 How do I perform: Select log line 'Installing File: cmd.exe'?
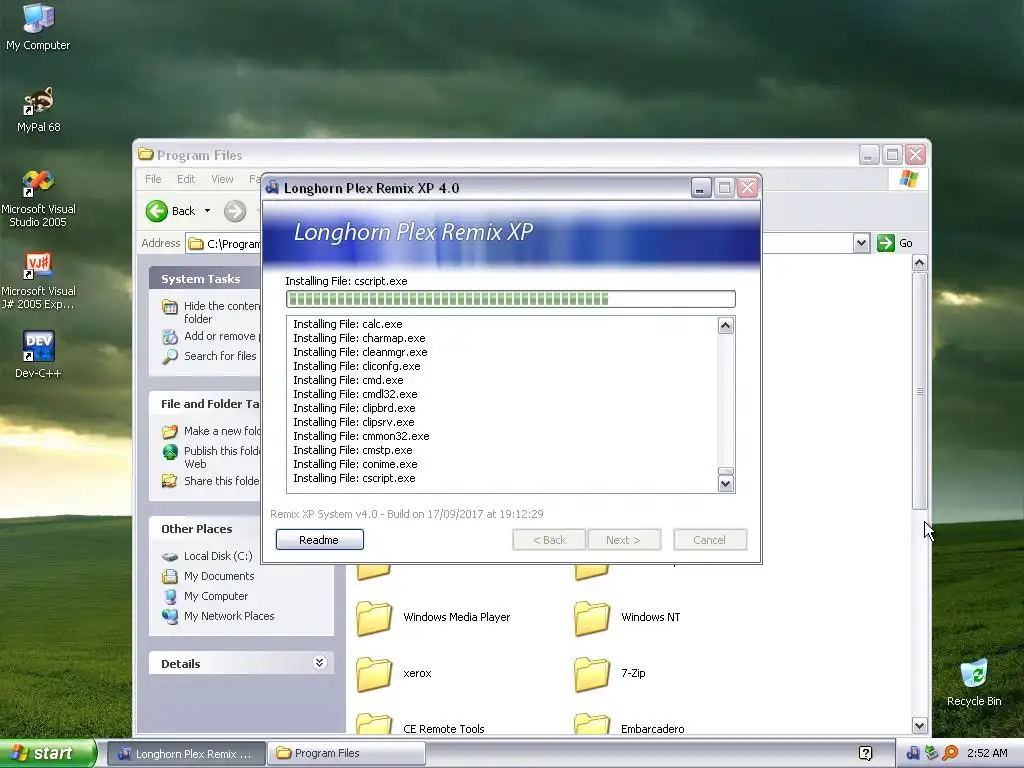(x=348, y=380)
